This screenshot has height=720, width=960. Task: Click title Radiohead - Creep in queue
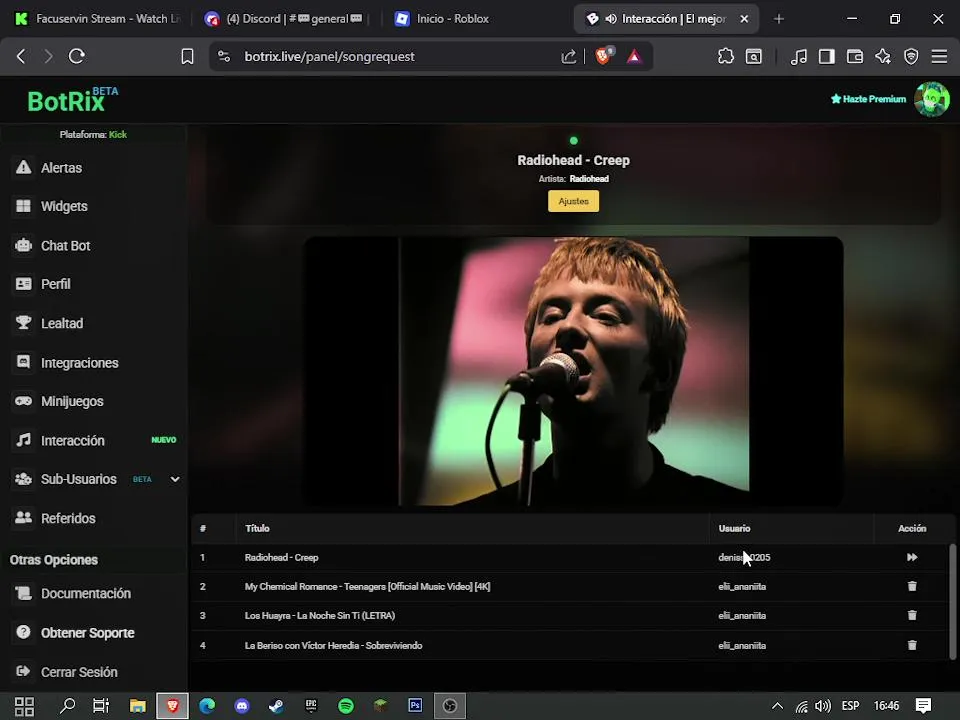(282, 557)
